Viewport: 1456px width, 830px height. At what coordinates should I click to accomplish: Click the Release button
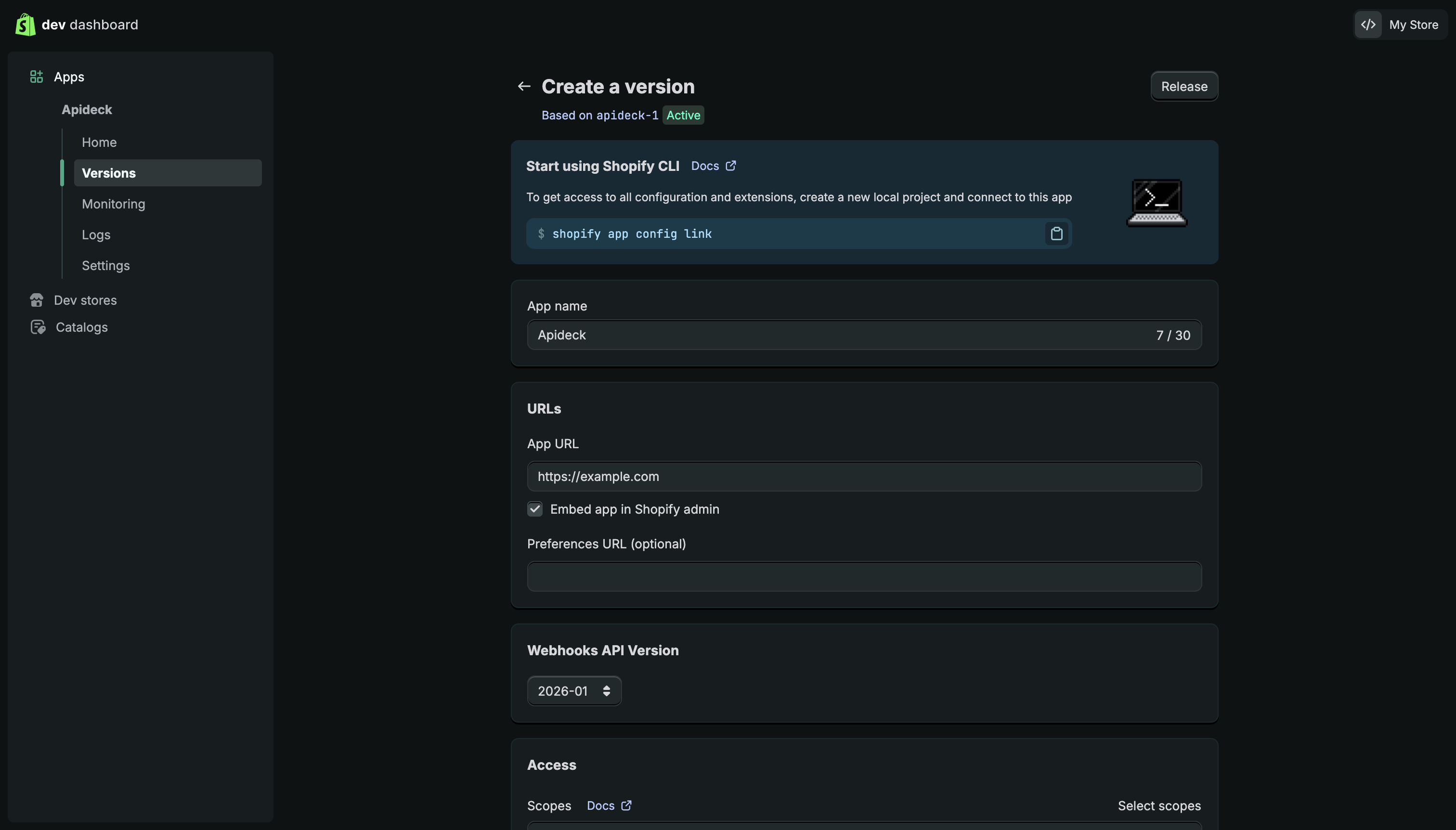(1184, 86)
